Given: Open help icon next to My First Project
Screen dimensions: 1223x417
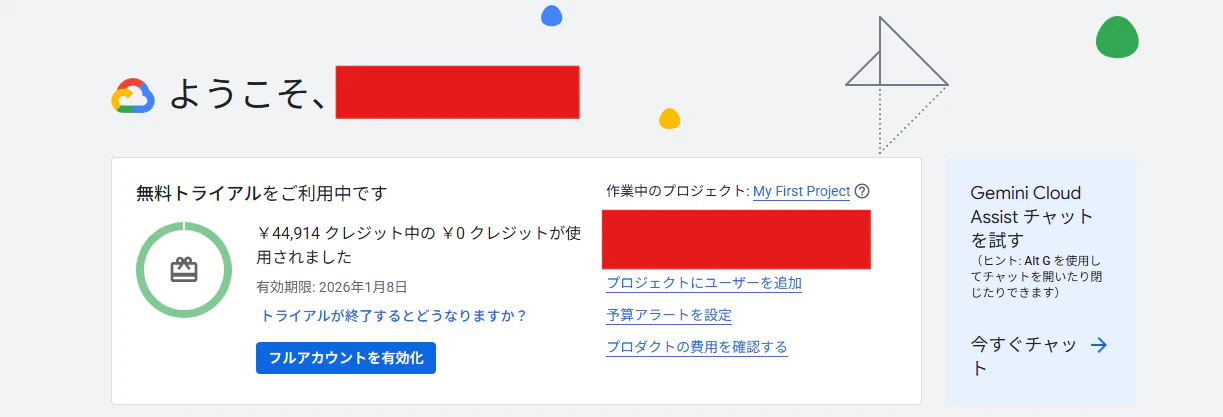Looking at the screenshot, I should coord(862,192).
